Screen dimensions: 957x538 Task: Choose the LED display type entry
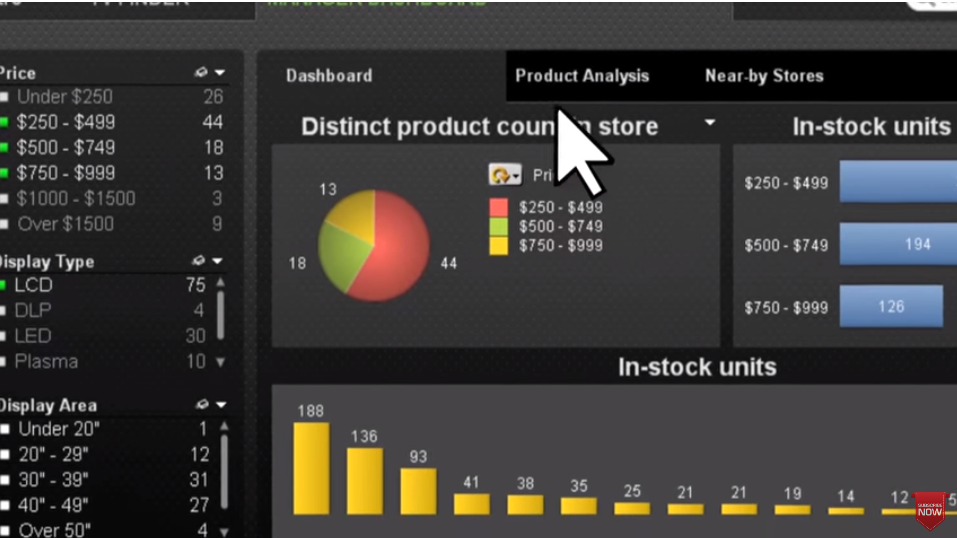tap(32, 336)
